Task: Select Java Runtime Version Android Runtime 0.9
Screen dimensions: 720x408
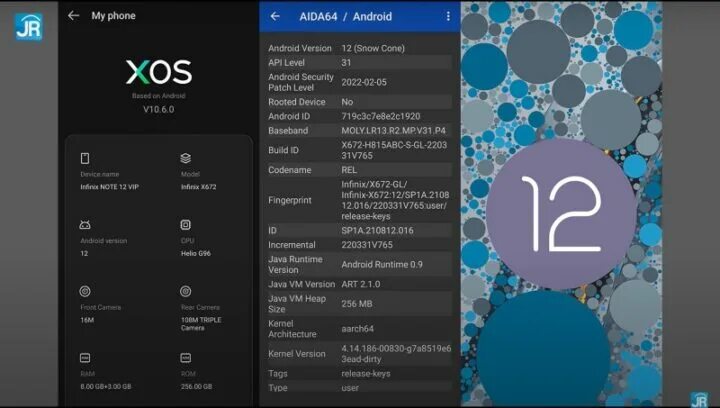Action: (360, 264)
